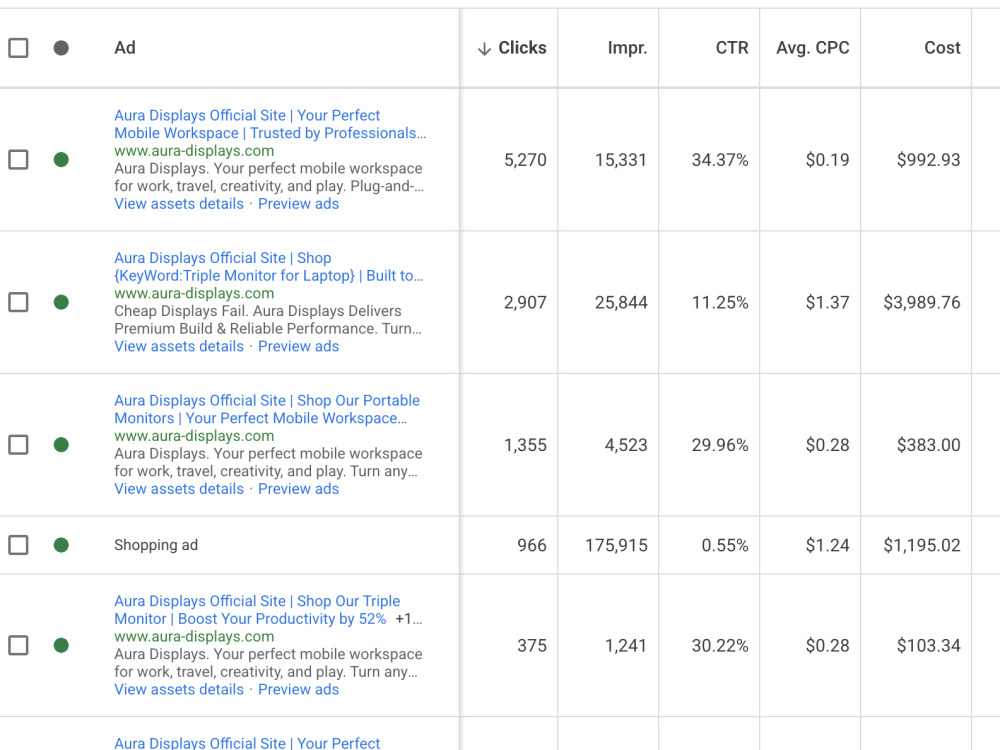Screen dimensions: 1000x750
Task: Click the 2,907 clicks value
Action: (525, 302)
